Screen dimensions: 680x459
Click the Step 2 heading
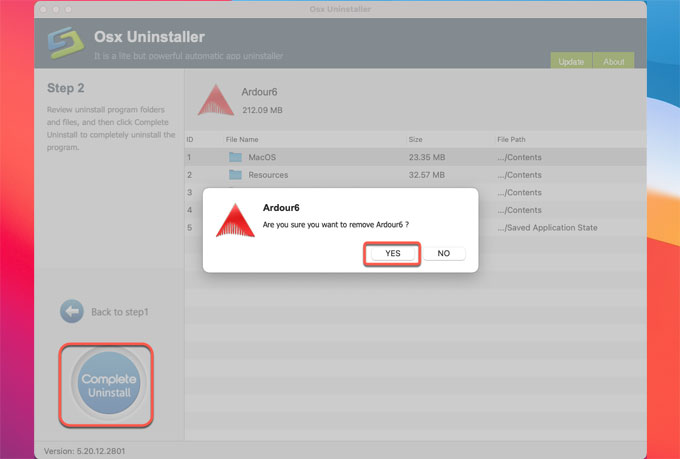tap(65, 88)
